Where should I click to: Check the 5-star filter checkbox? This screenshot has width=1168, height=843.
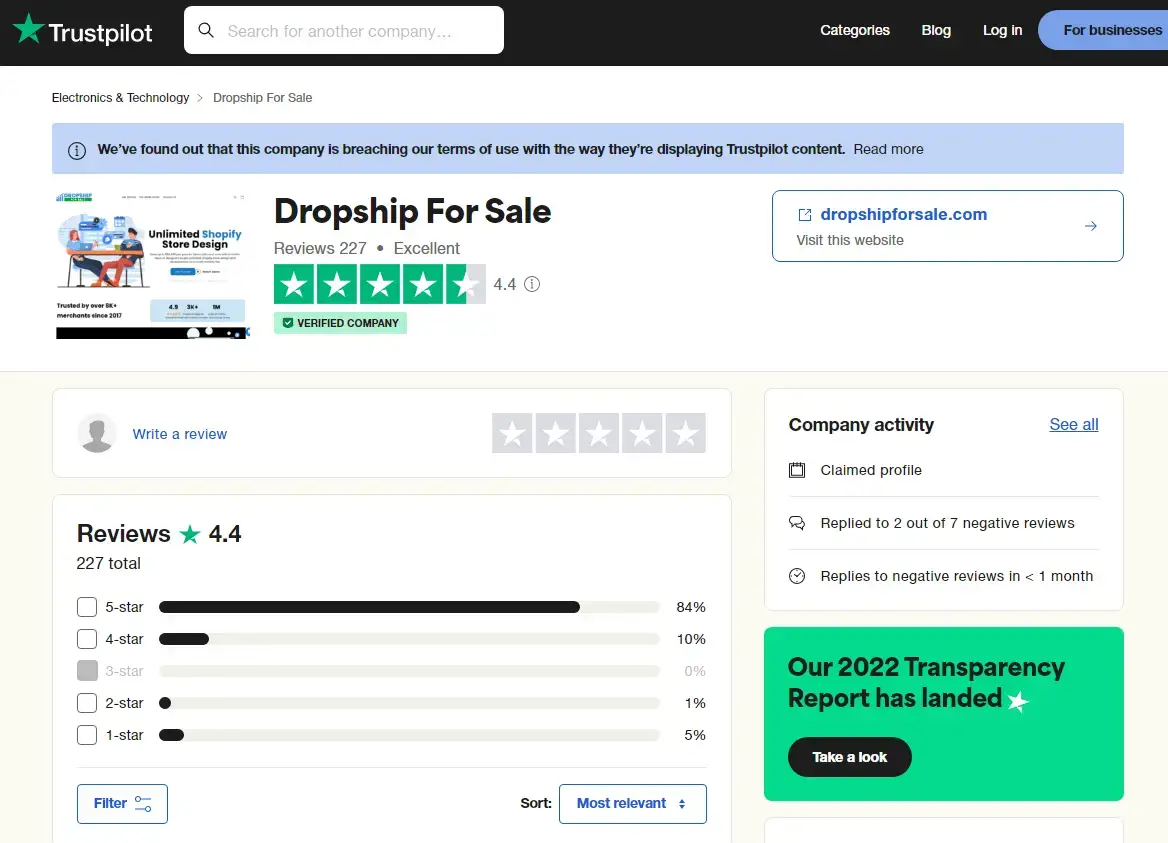coord(87,607)
